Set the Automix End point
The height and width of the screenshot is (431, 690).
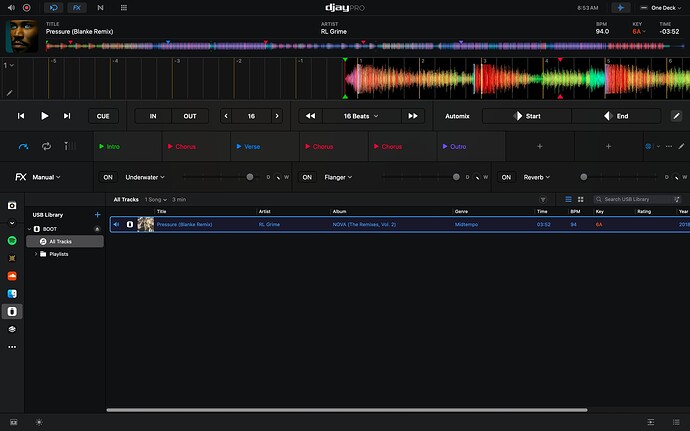616,116
